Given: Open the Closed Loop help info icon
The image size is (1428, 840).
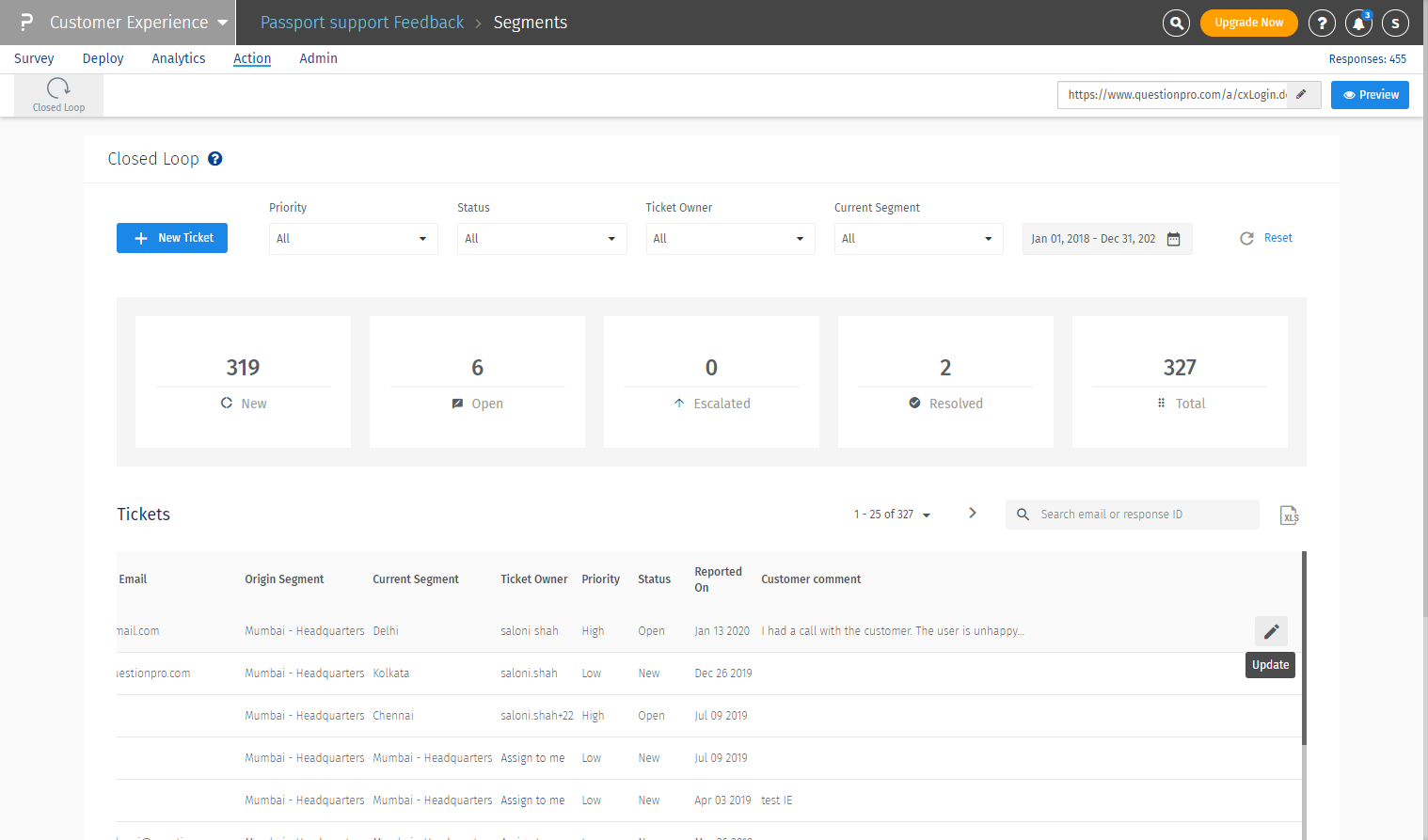Looking at the screenshot, I should [215, 159].
